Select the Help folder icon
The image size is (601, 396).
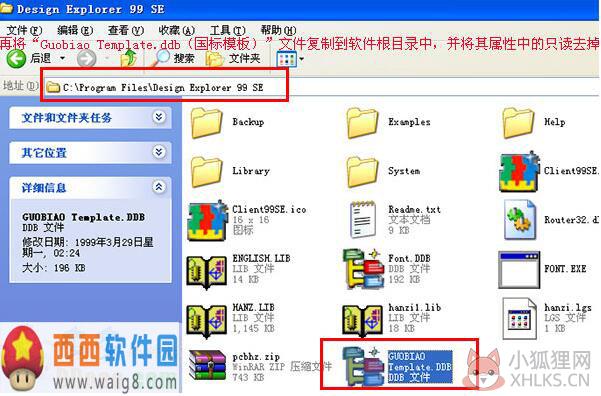518,123
